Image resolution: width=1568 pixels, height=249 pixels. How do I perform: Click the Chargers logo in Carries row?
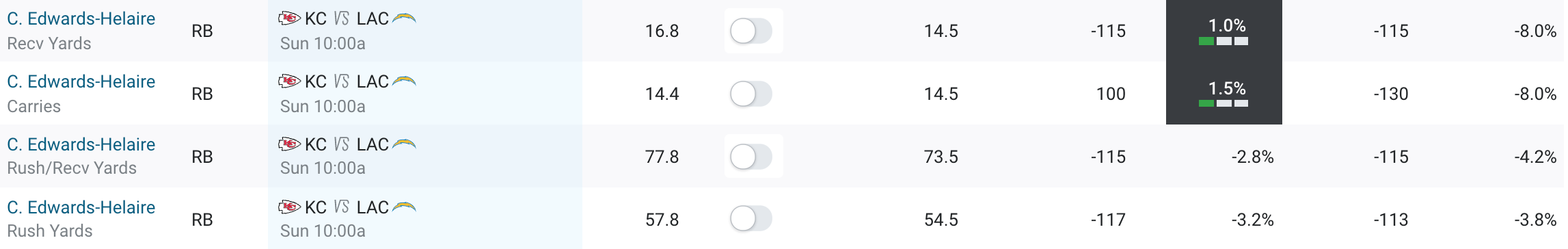404,81
